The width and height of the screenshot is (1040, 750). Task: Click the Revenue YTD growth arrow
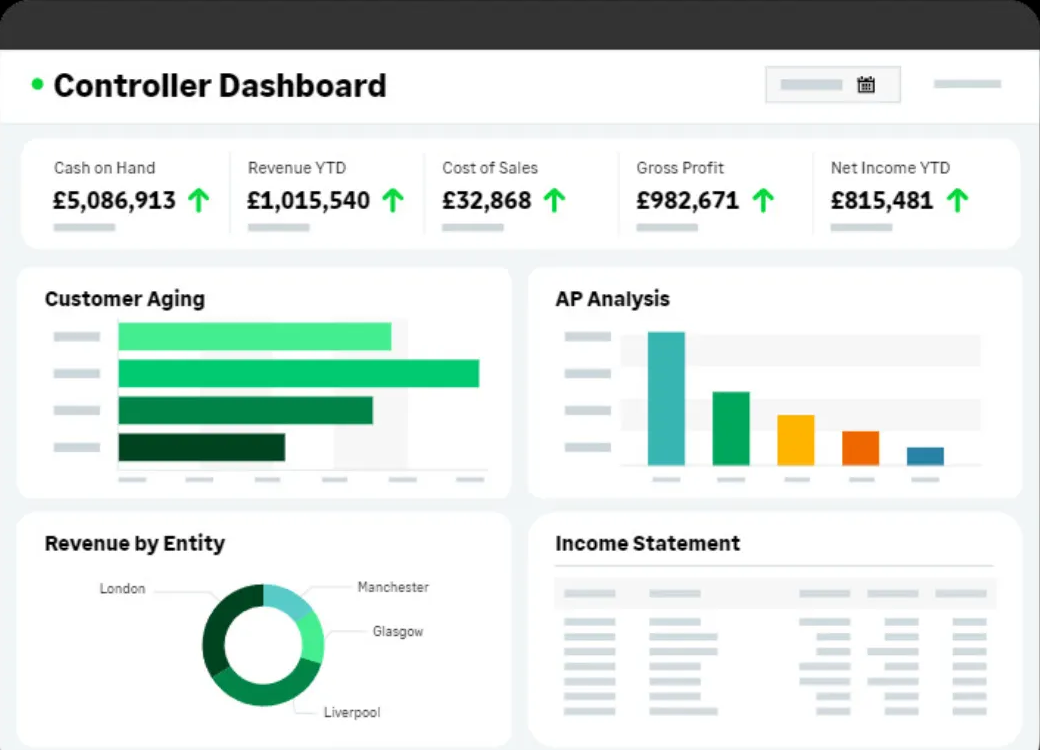tap(390, 200)
